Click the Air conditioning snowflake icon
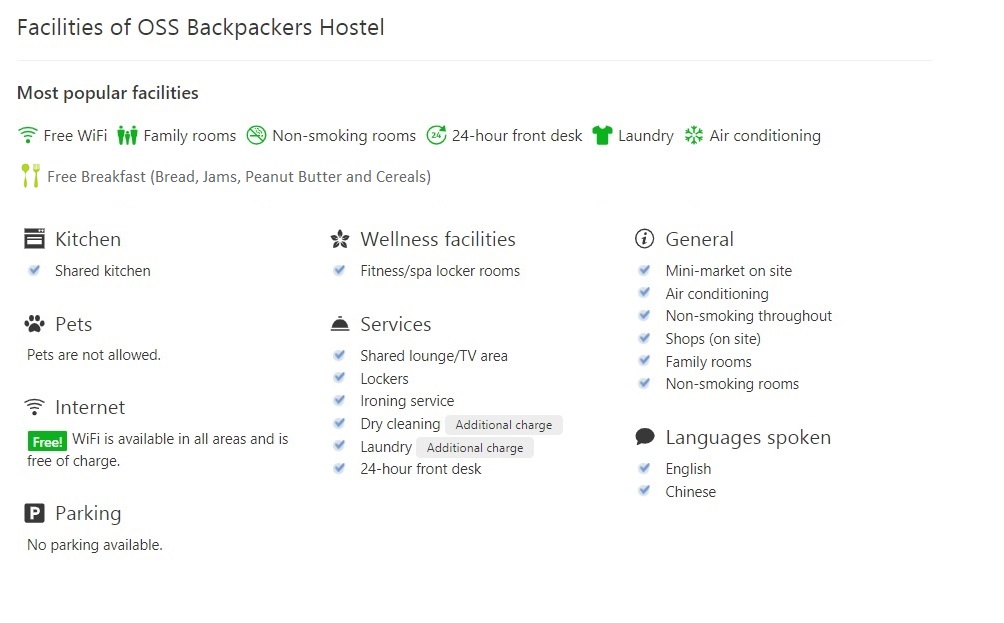This screenshot has width=1004, height=623. click(694, 136)
